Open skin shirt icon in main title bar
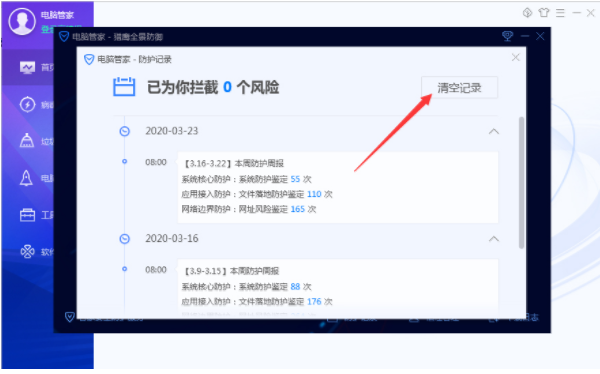The image size is (600, 374). coord(544,13)
